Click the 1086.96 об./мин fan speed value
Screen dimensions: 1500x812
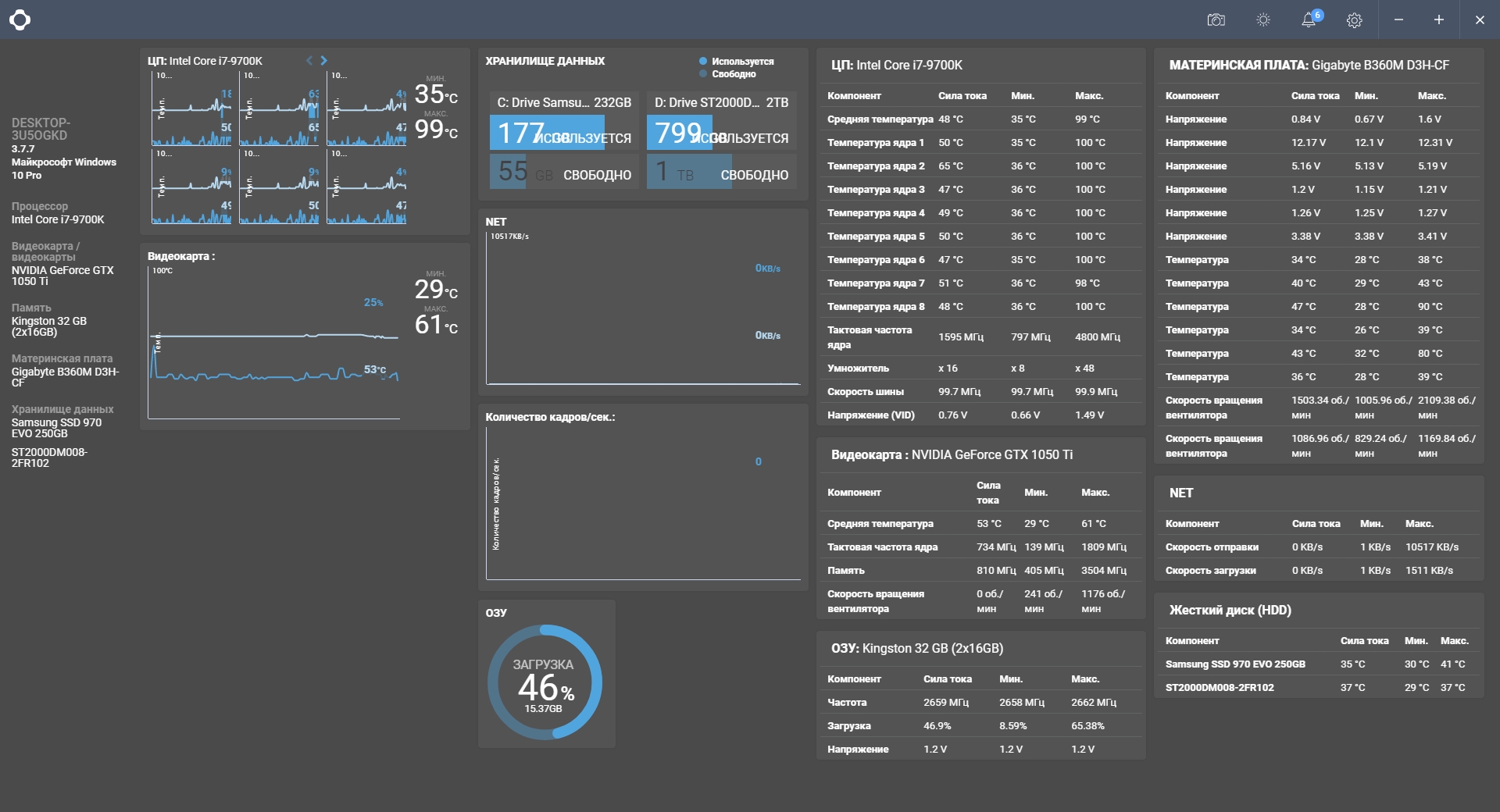1320,446
